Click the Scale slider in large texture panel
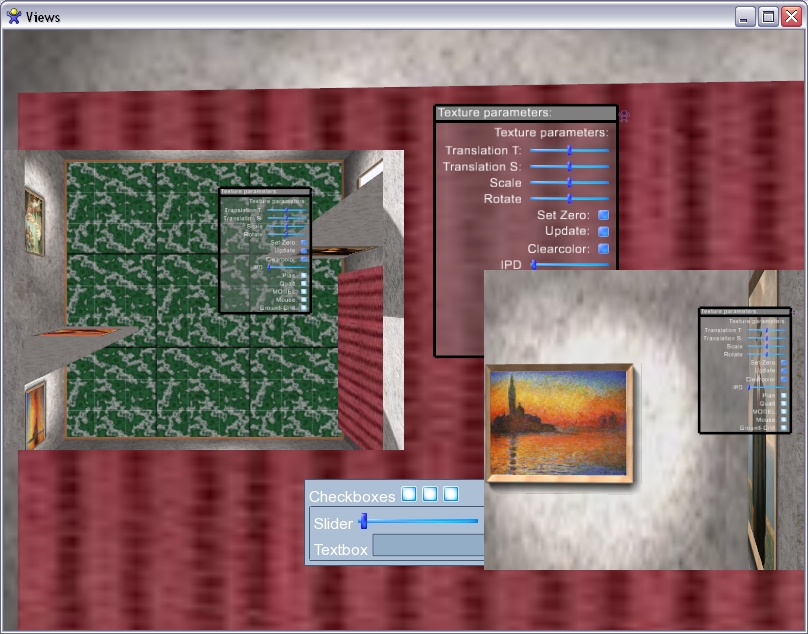This screenshot has height=634, width=808. pyautogui.click(x=569, y=183)
